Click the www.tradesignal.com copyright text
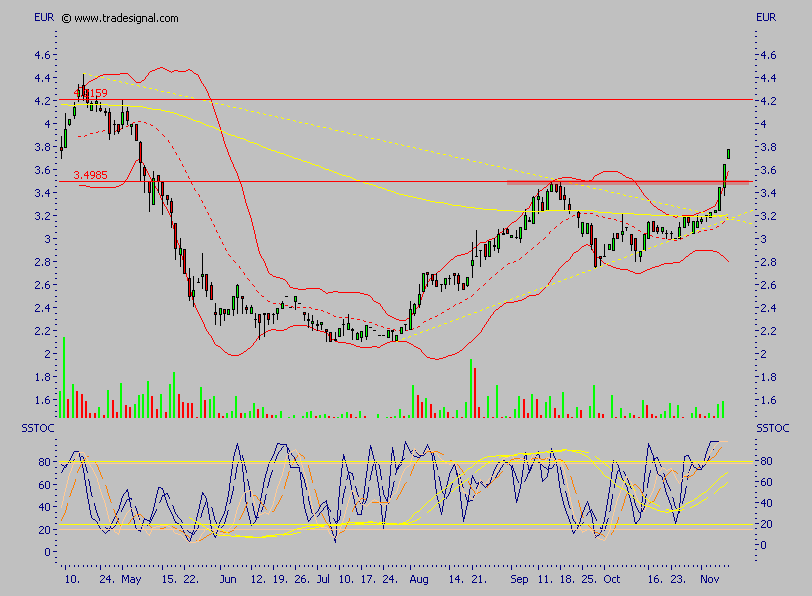 click(120, 18)
